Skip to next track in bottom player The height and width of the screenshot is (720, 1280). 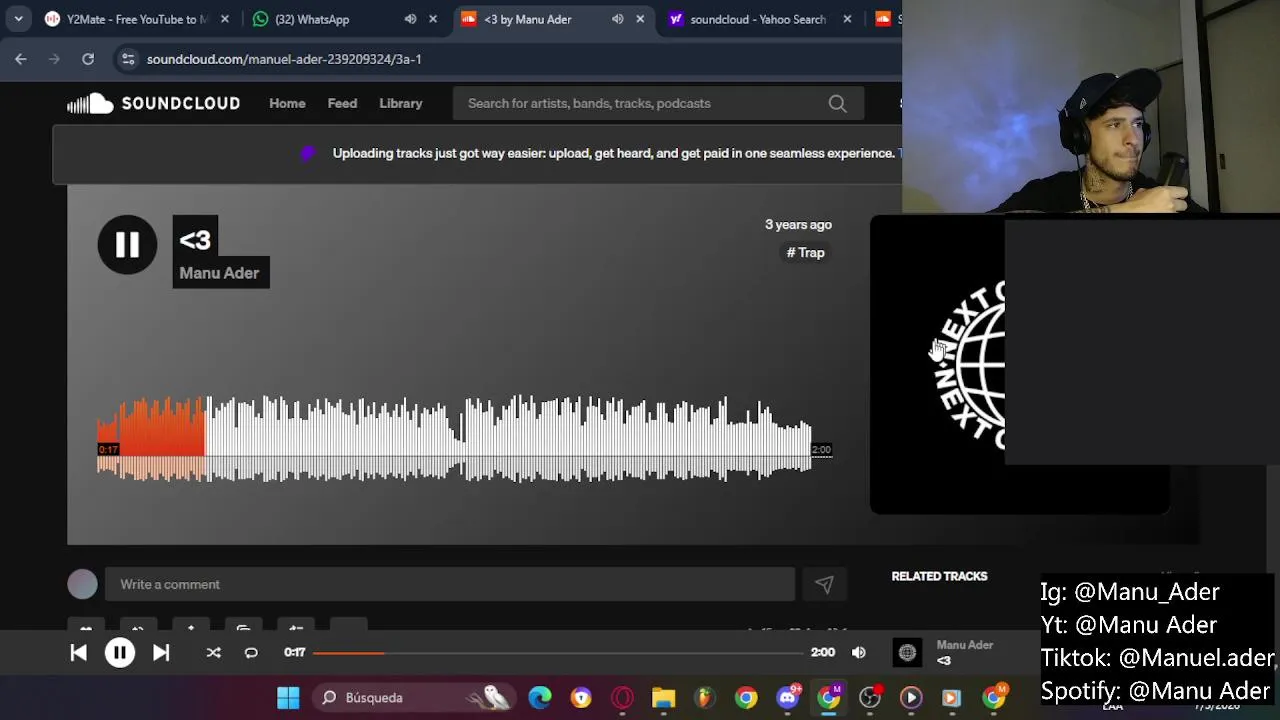tap(161, 653)
